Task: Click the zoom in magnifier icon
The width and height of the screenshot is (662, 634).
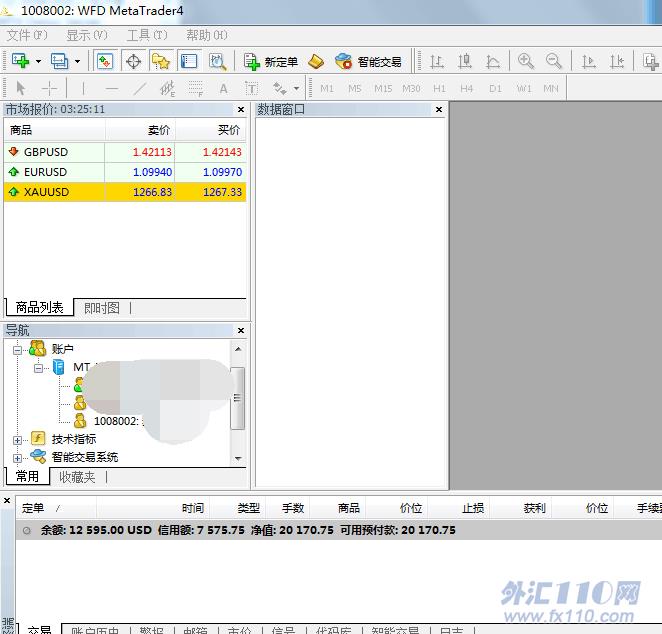Action: click(526, 61)
